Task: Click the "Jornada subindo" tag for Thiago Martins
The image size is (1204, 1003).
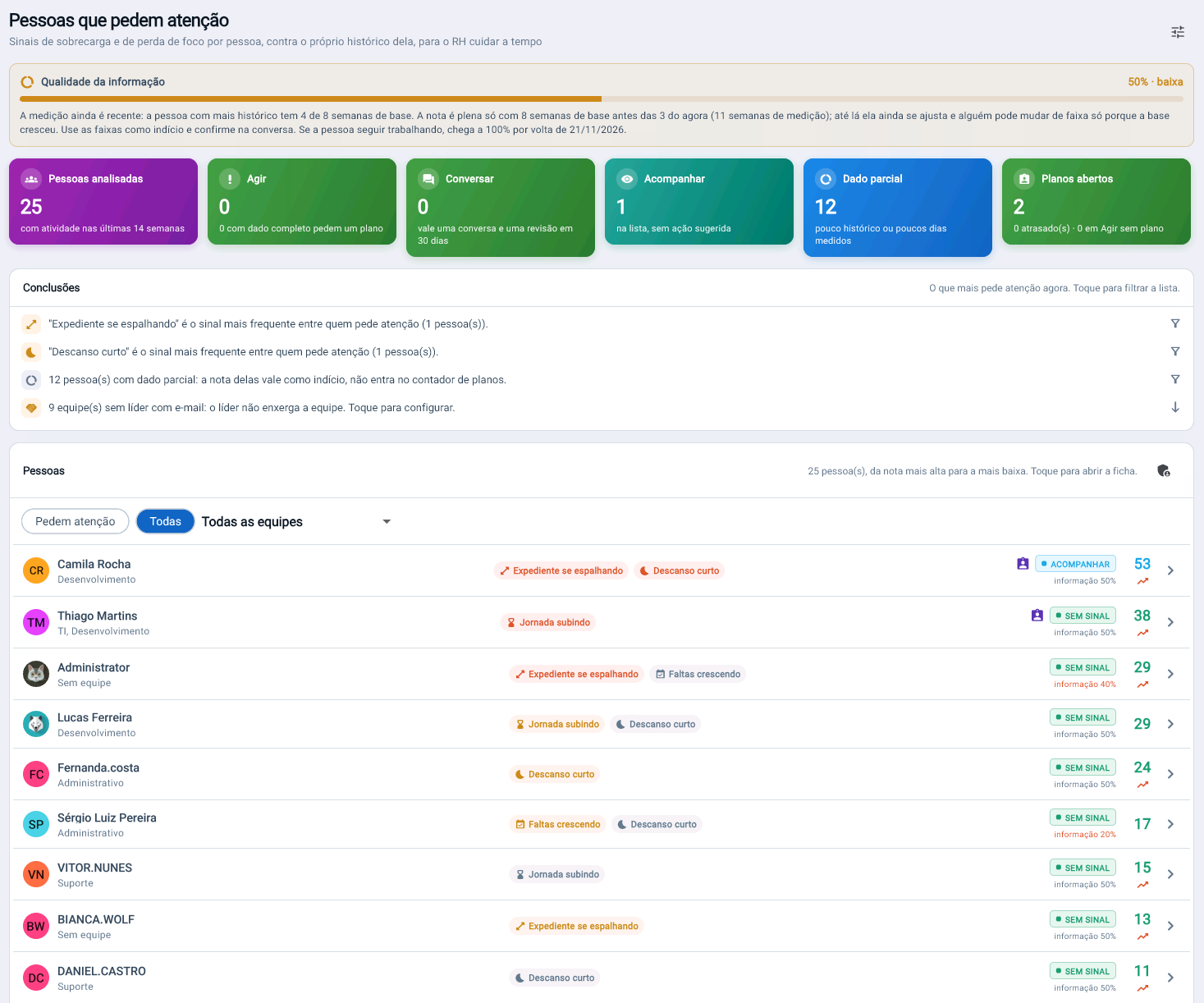Action: [x=548, y=622]
